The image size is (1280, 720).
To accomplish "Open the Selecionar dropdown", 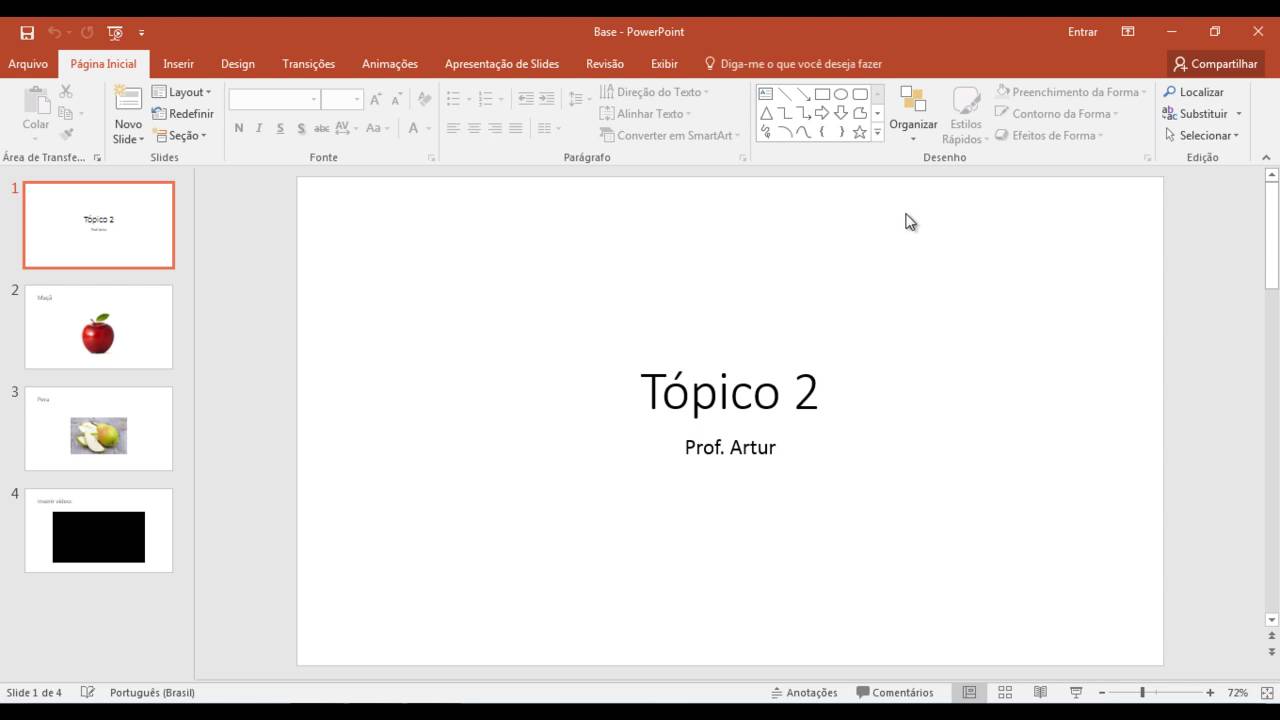I will (x=1202, y=136).
